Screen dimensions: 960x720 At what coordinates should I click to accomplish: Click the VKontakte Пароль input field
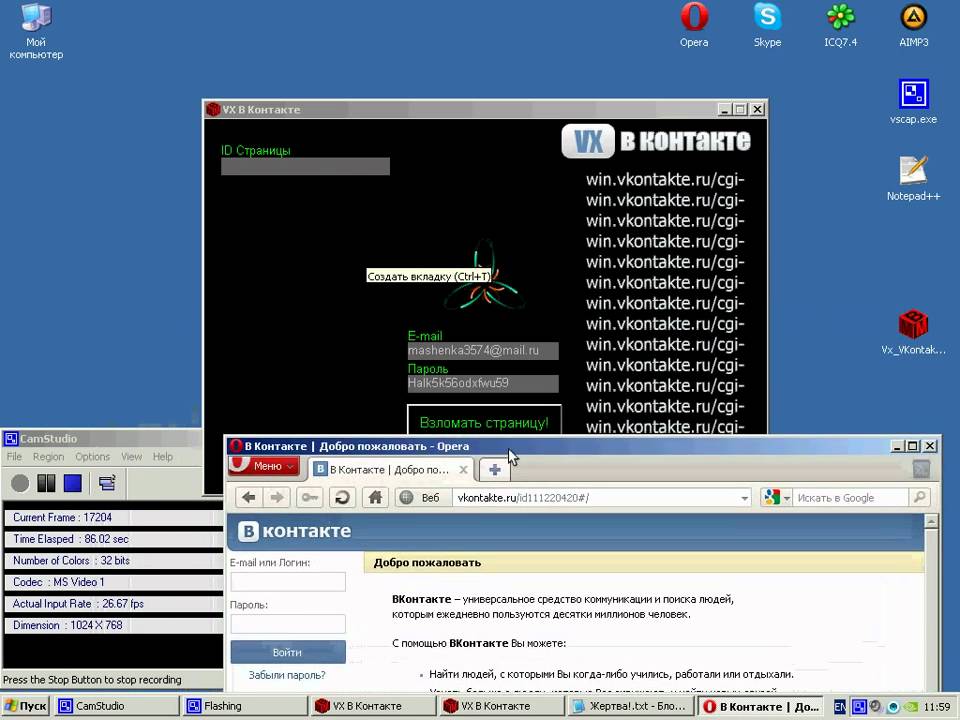click(288, 624)
